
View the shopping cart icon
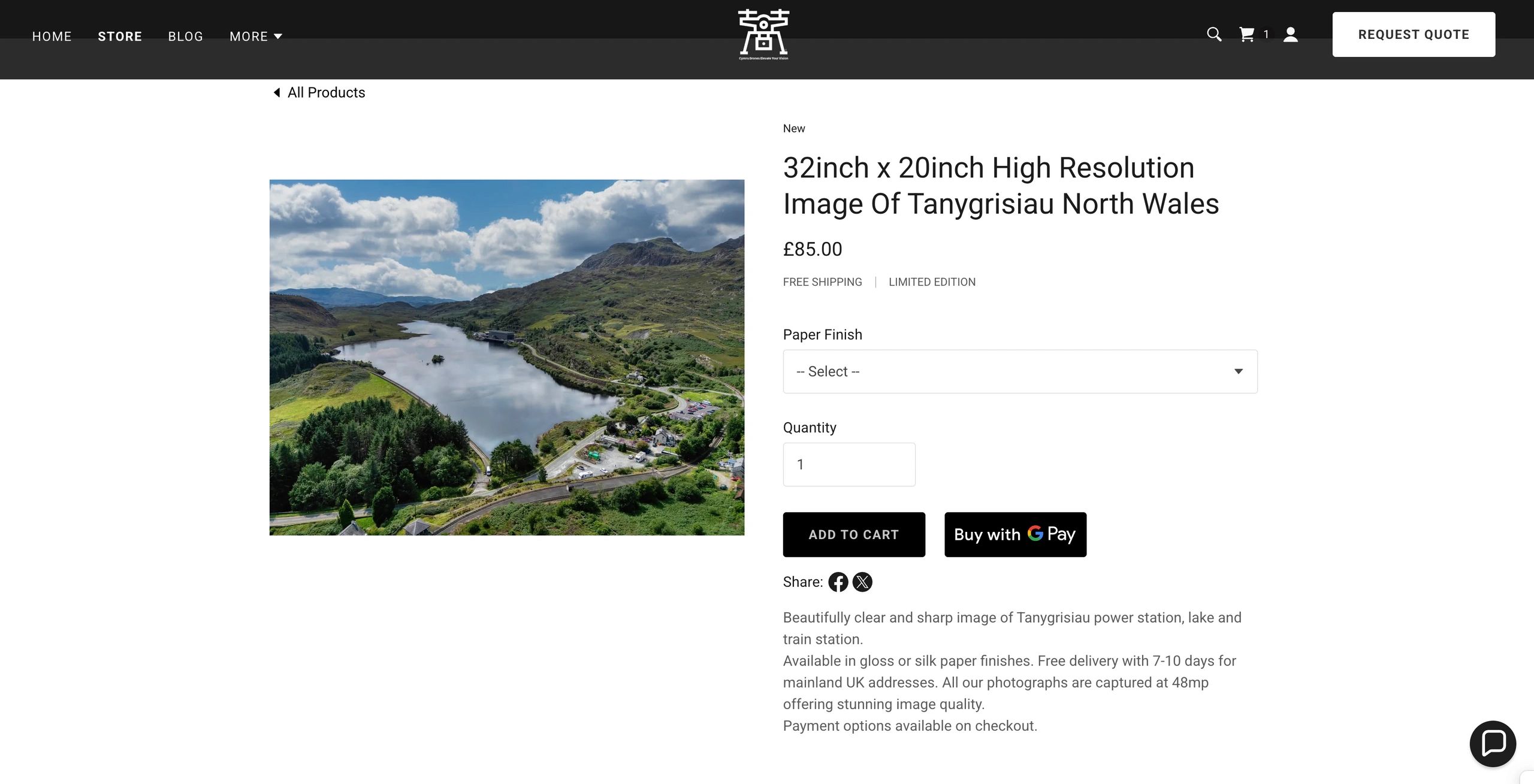point(1247,34)
